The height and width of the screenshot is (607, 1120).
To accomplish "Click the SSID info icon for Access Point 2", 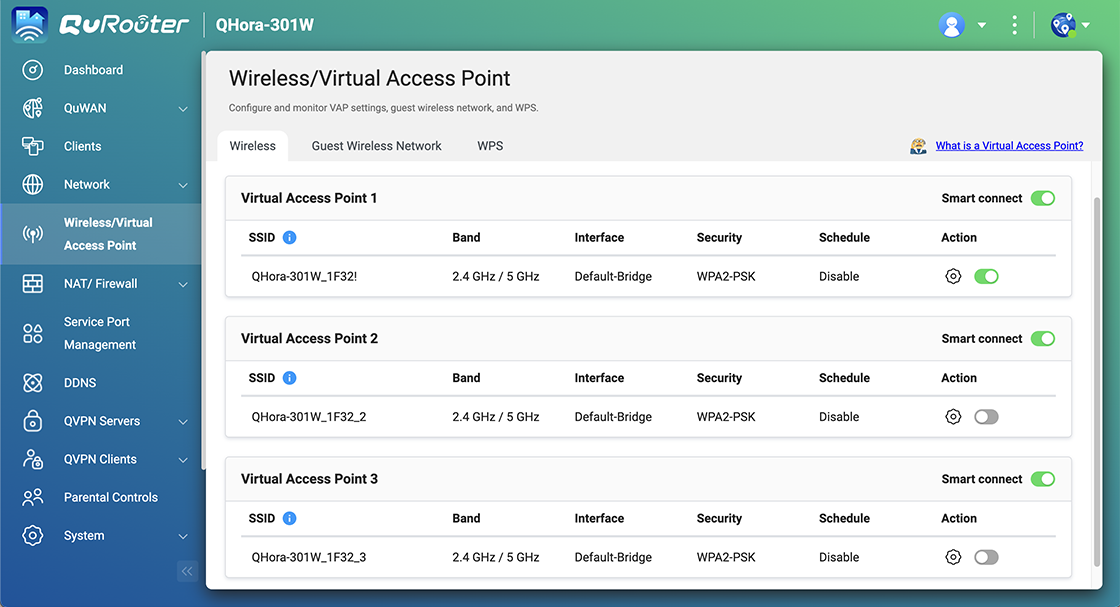I will pyautogui.click(x=289, y=378).
